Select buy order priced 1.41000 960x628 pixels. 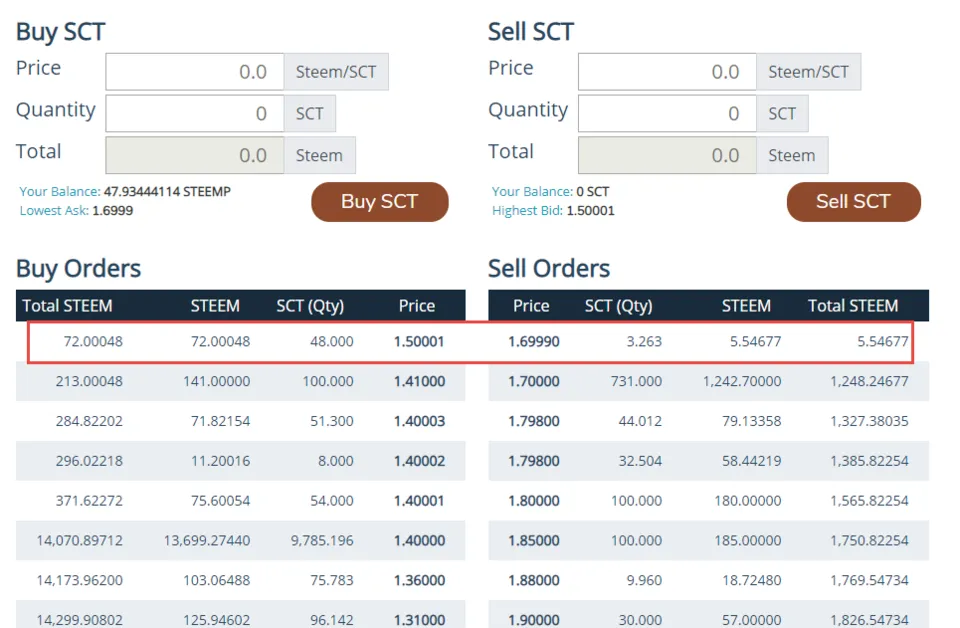click(x=241, y=381)
